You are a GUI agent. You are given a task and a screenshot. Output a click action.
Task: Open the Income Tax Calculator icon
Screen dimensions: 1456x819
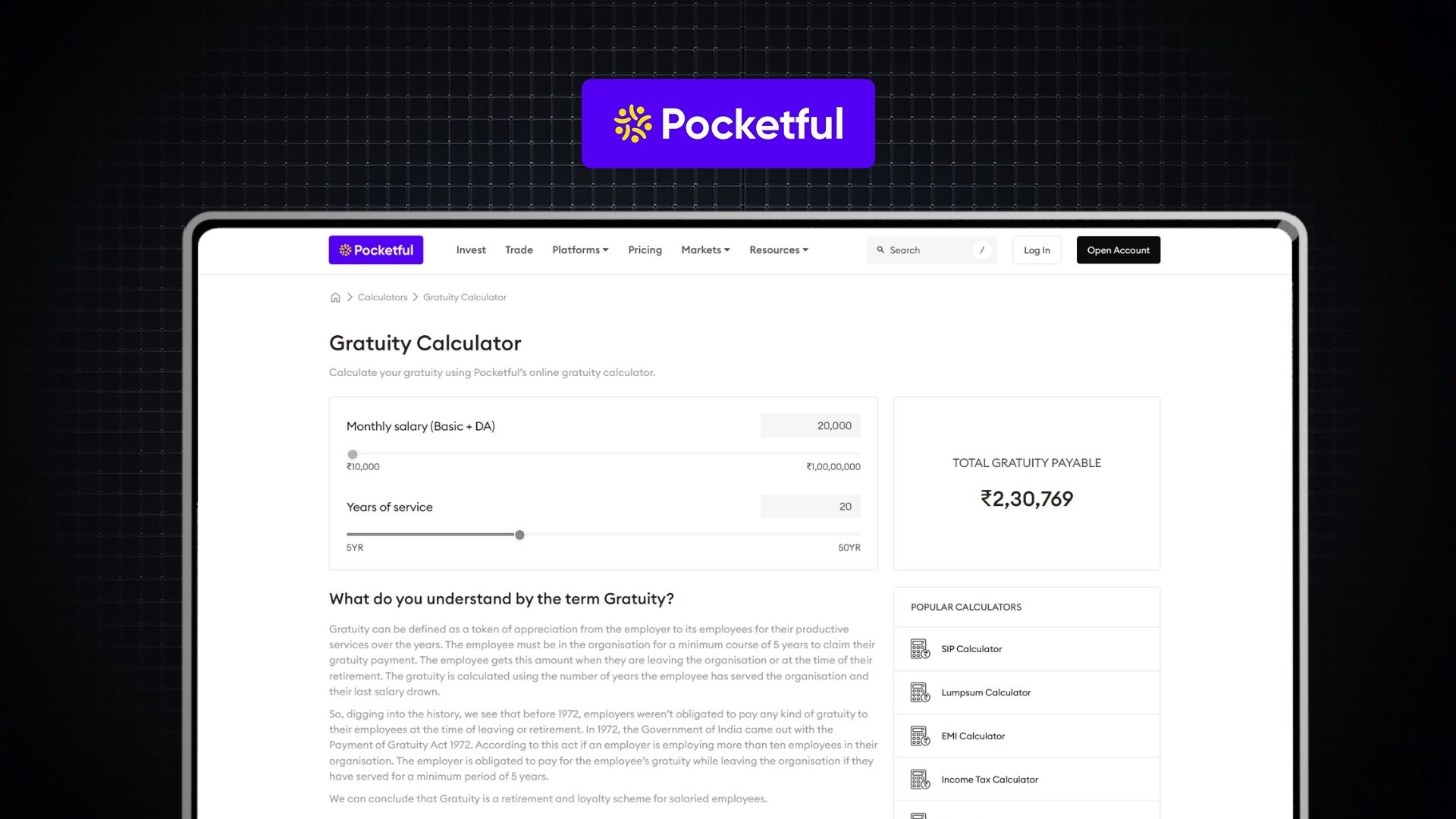coord(919,779)
